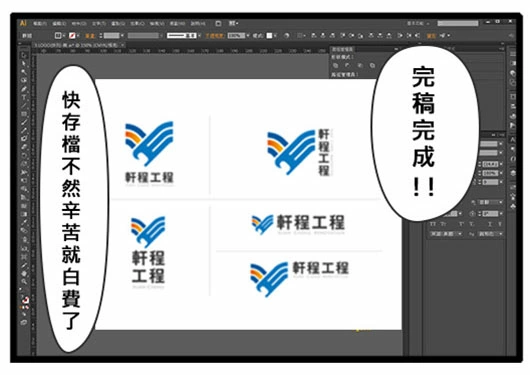
Task: Click the graphic Style swatch in control bar
Action: pyautogui.click(x=269, y=35)
